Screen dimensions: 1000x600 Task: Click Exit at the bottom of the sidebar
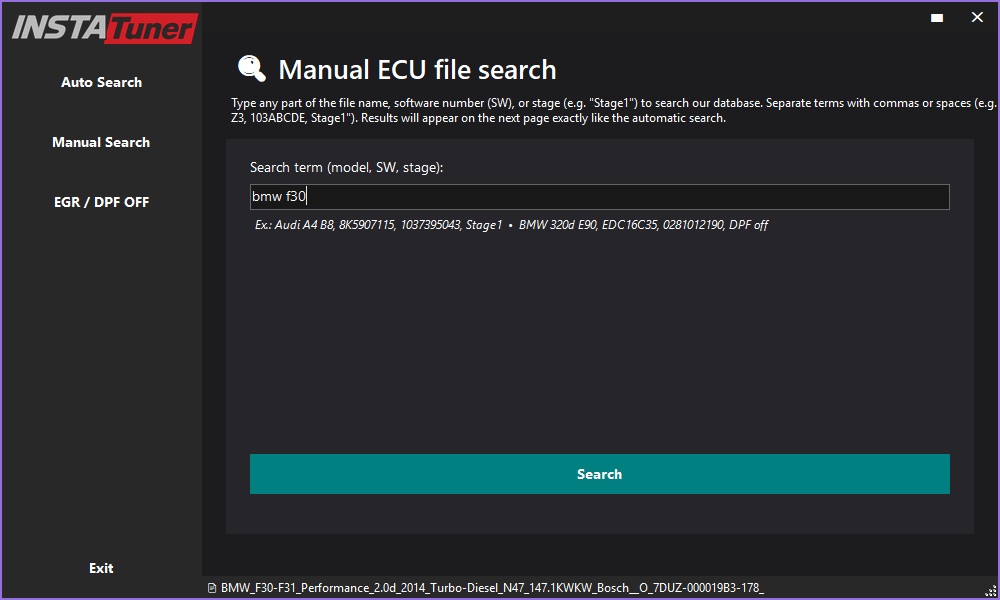pos(100,567)
